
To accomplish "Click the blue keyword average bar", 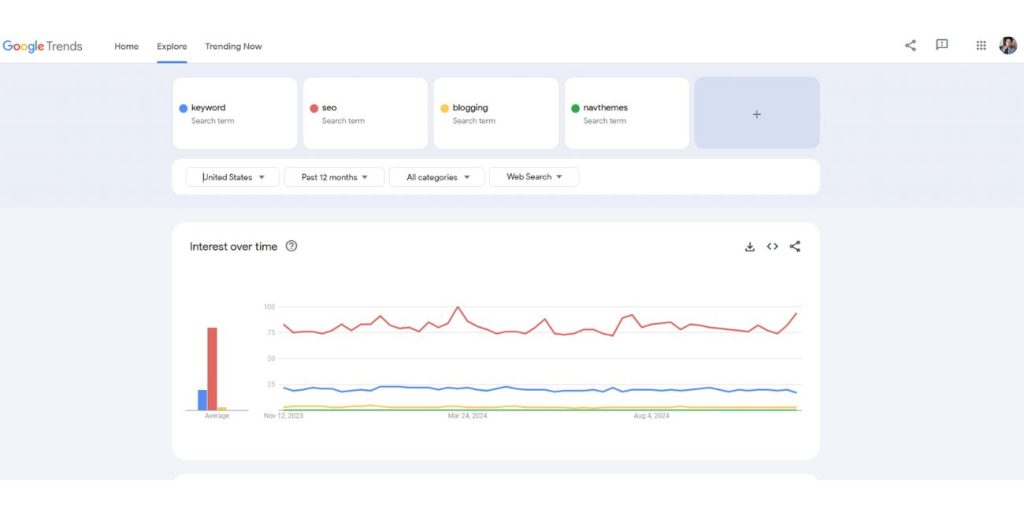I will 202,400.
